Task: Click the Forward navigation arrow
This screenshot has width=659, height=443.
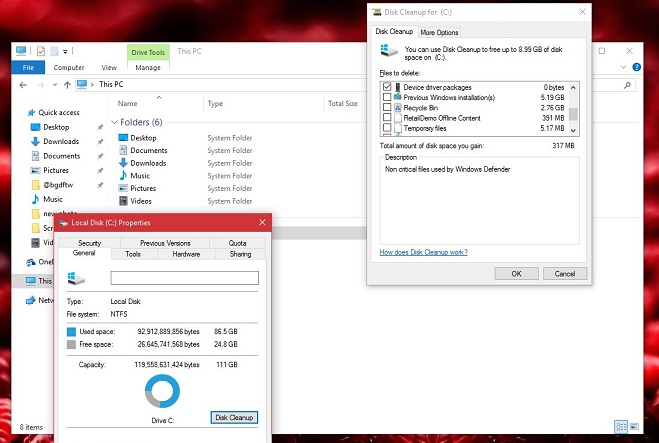Action: tap(41, 85)
